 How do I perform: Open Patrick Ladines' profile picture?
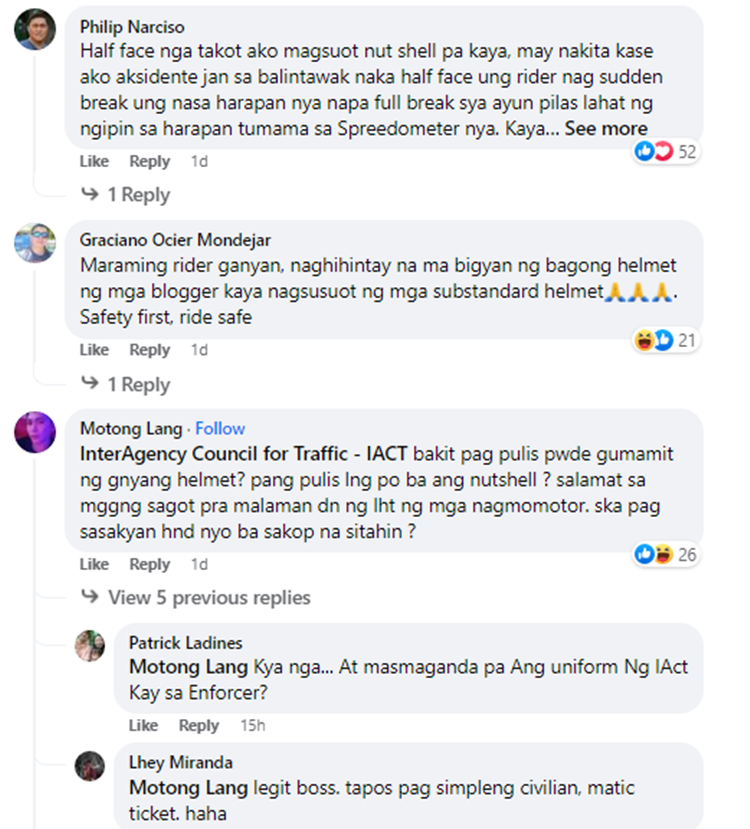90,646
